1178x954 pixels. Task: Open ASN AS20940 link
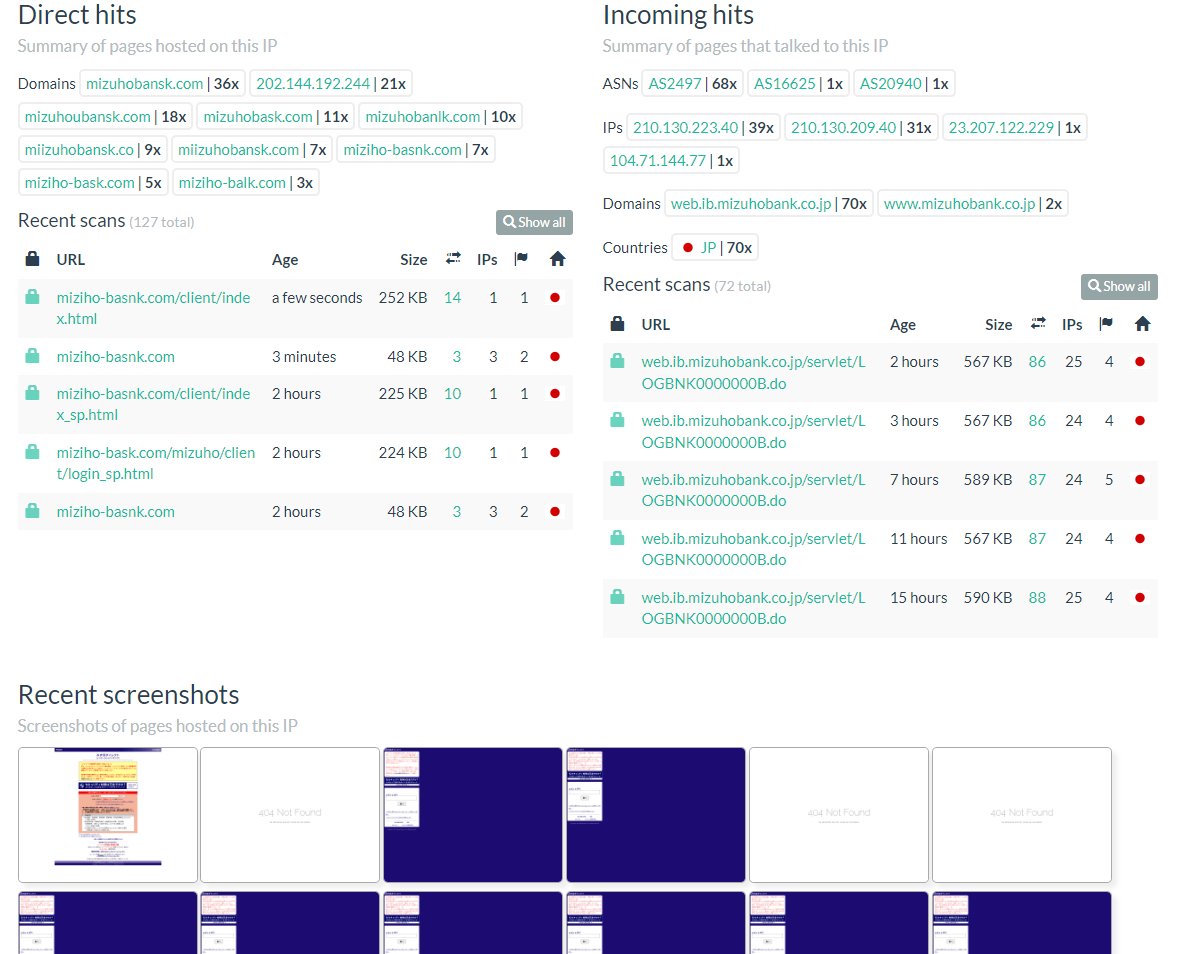(890, 83)
